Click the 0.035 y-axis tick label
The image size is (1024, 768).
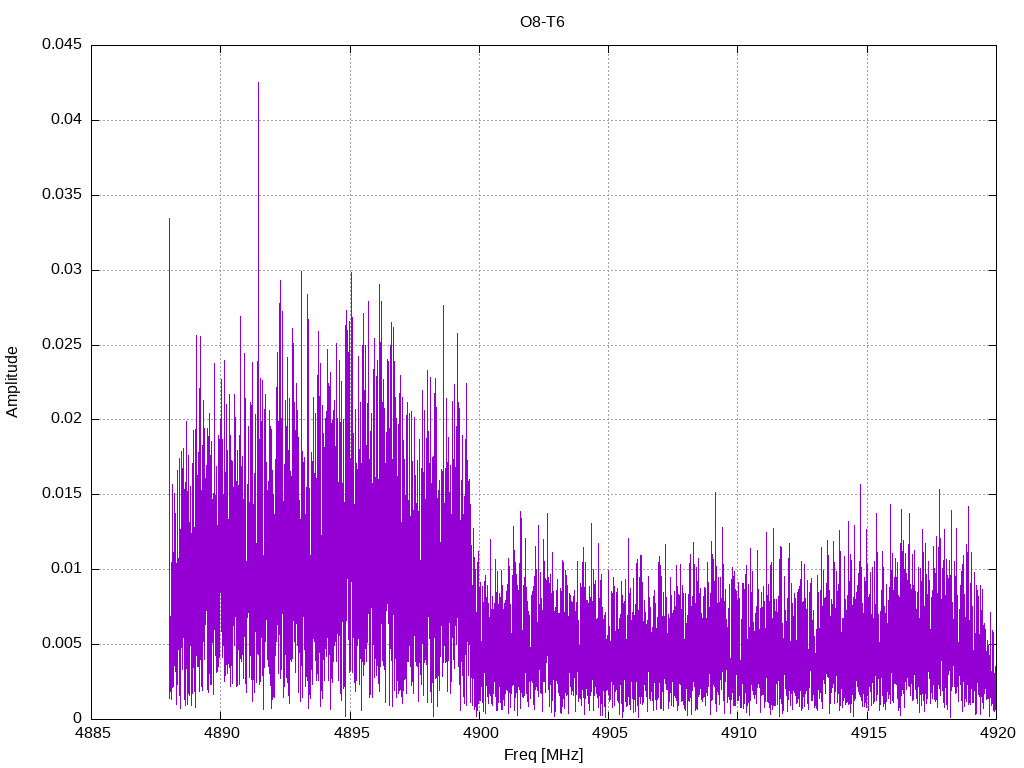pyautogui.click(x=61, y=195)
